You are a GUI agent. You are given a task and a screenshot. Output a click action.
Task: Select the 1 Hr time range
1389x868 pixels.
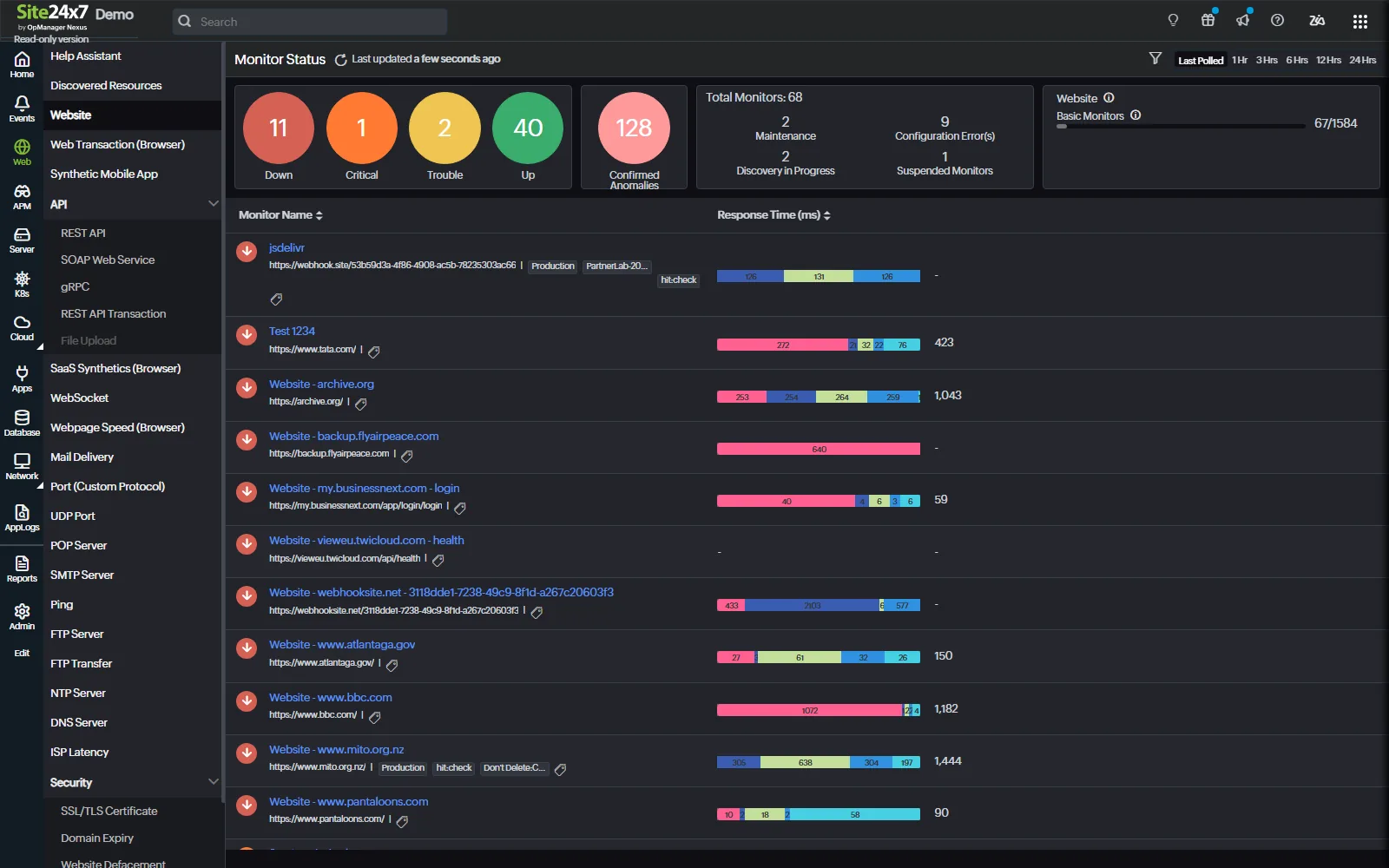click(x=1239, y=60)
